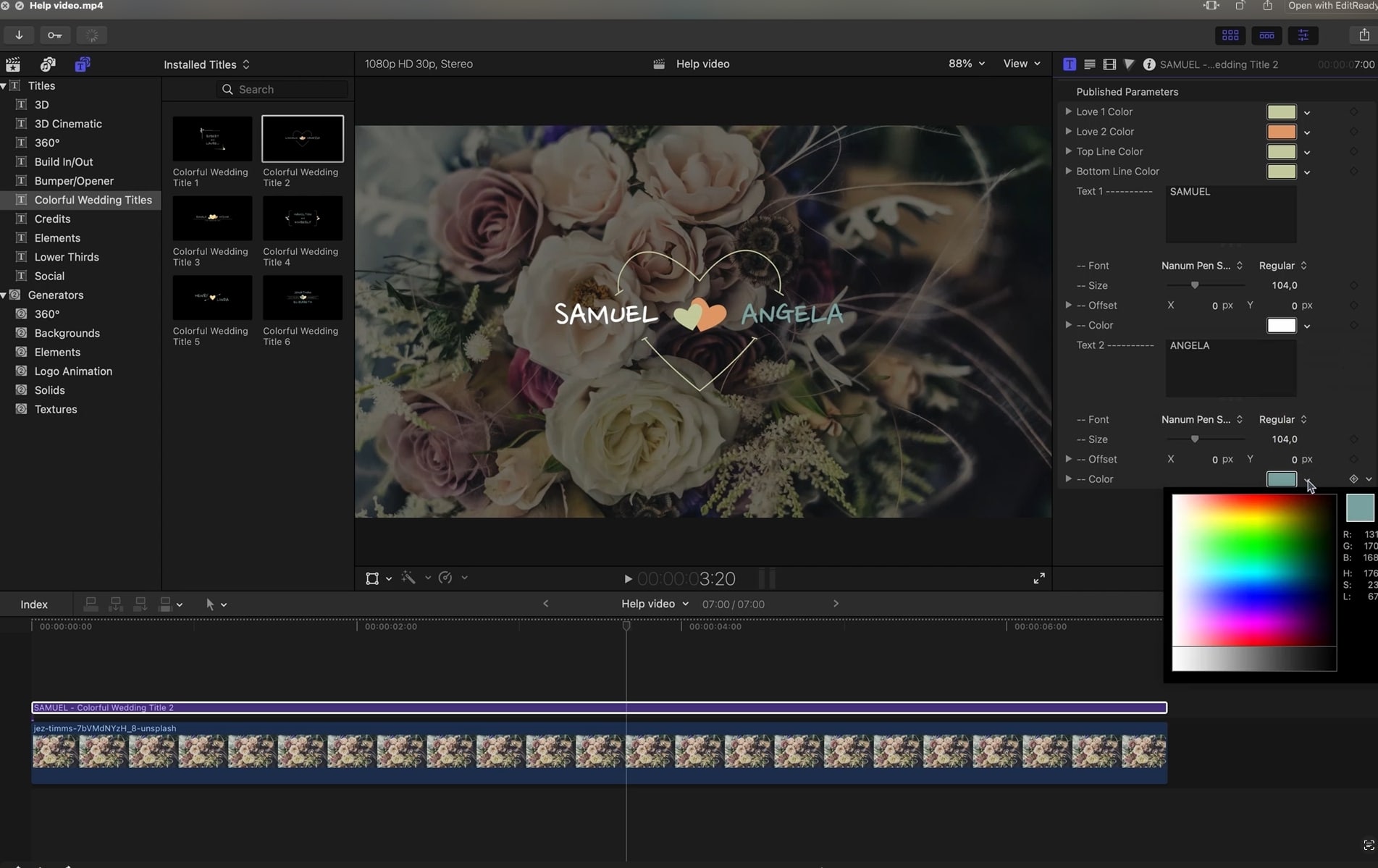This screenshot has width=1378, height=868.
Task: Select the Colorful Wedding Title 4 thumbnail
Action: pyautogui.click(x=302, y=218)
